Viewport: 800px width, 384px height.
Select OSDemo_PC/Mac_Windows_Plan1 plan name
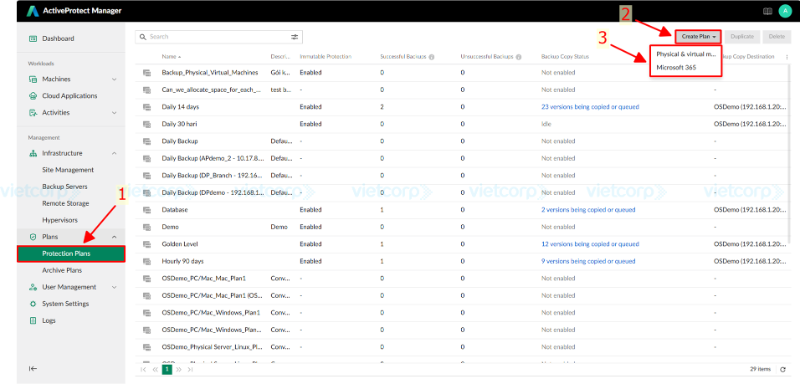point(211,313)
